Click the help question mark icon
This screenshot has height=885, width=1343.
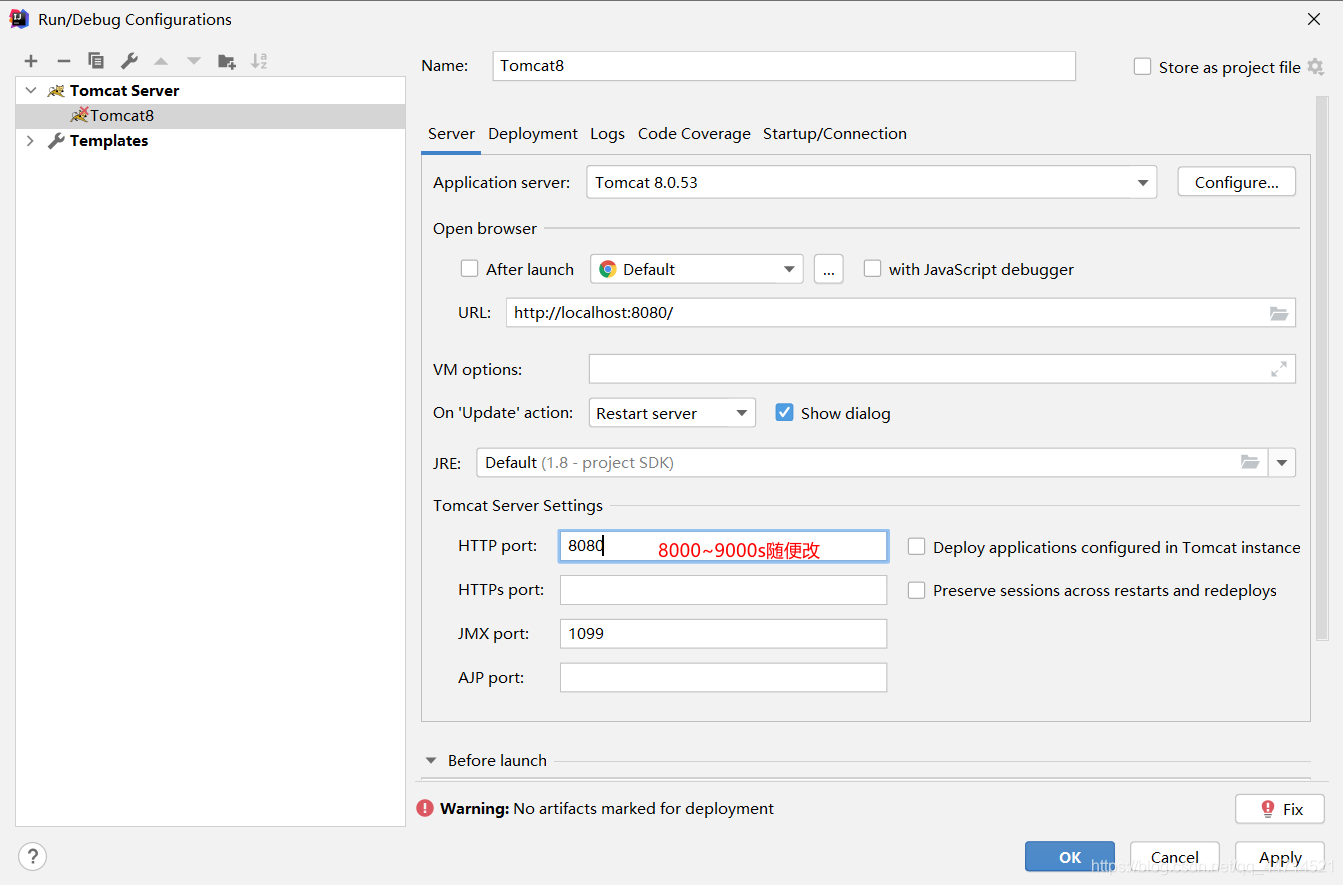click(32, 857)
